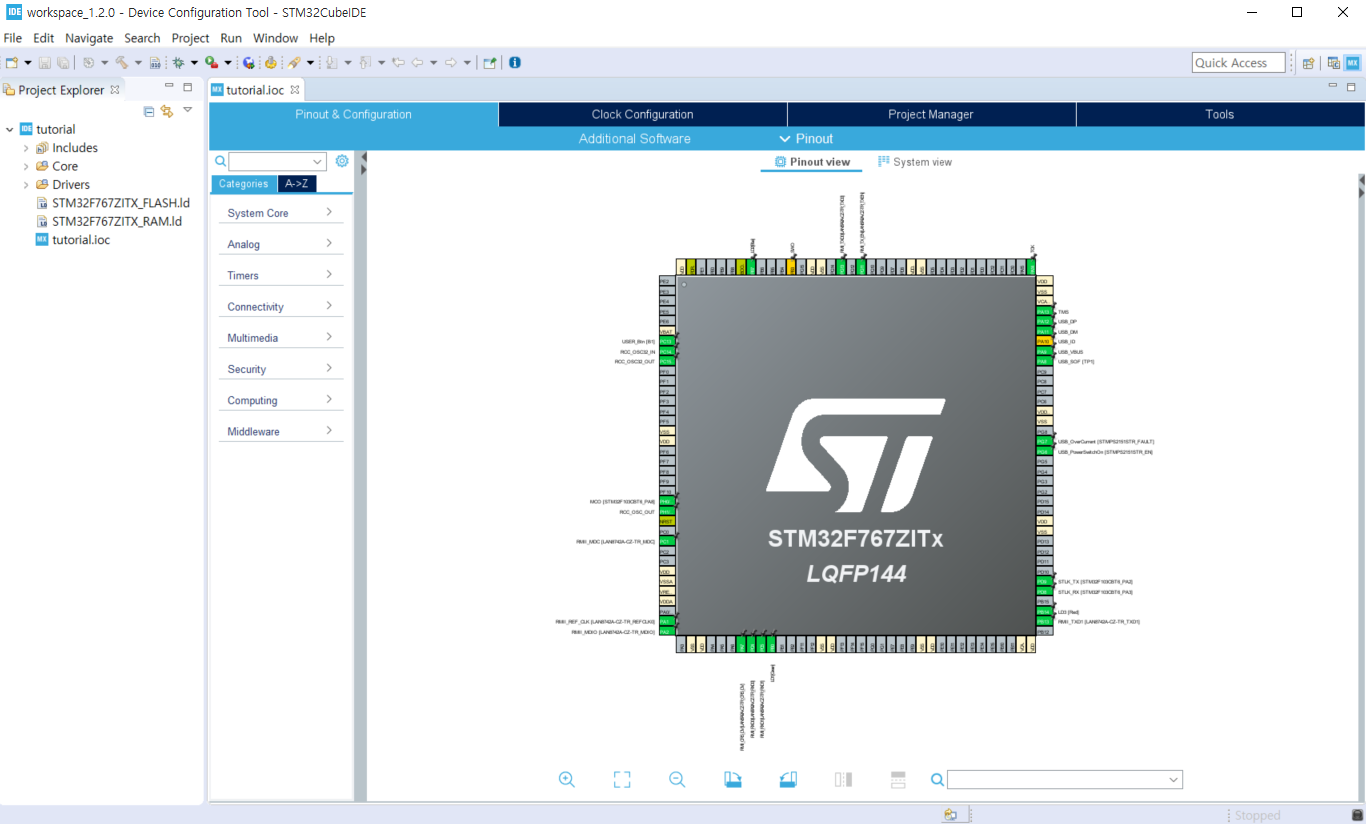Select STM32F767ZITX_FLASH.ld file
The height and width of the screenshot is (824, 1366).
(x=121, y=203)
